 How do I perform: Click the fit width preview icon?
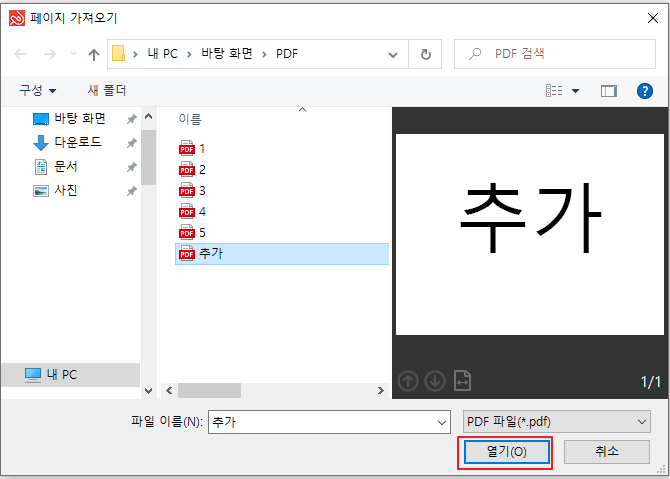462,380
